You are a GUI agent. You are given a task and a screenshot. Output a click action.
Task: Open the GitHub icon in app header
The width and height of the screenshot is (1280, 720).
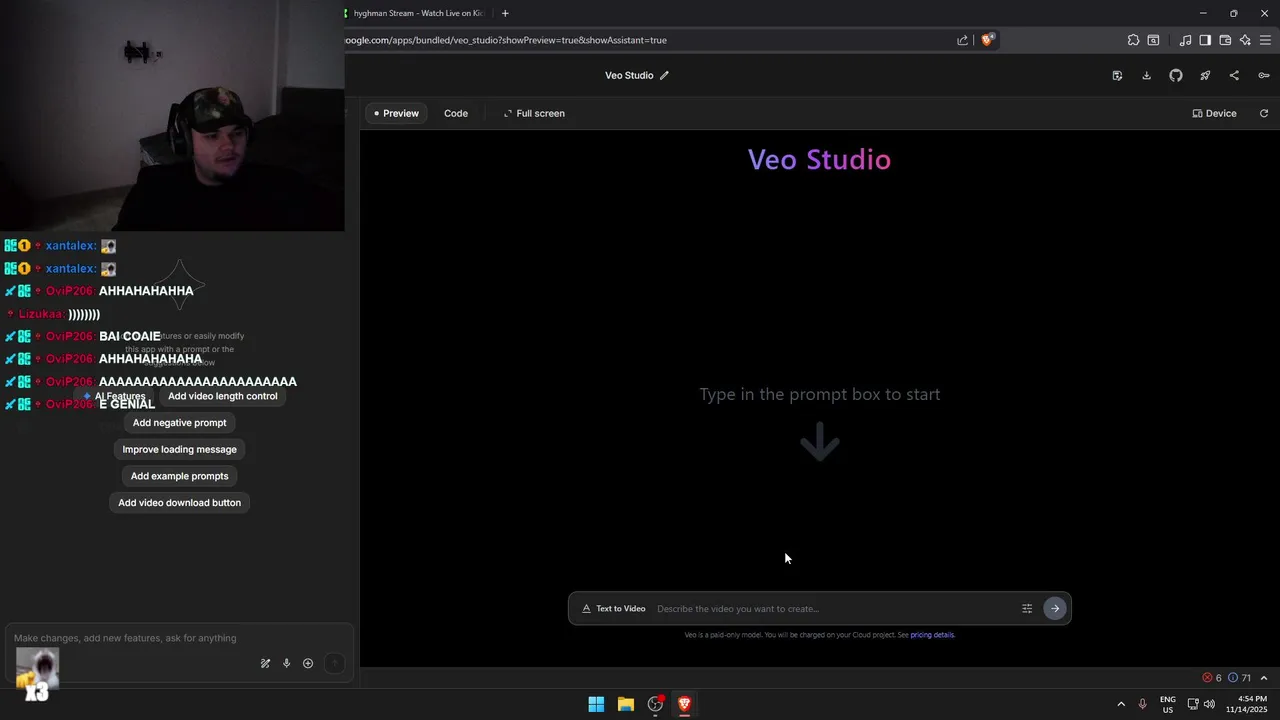click(1176, 75)
